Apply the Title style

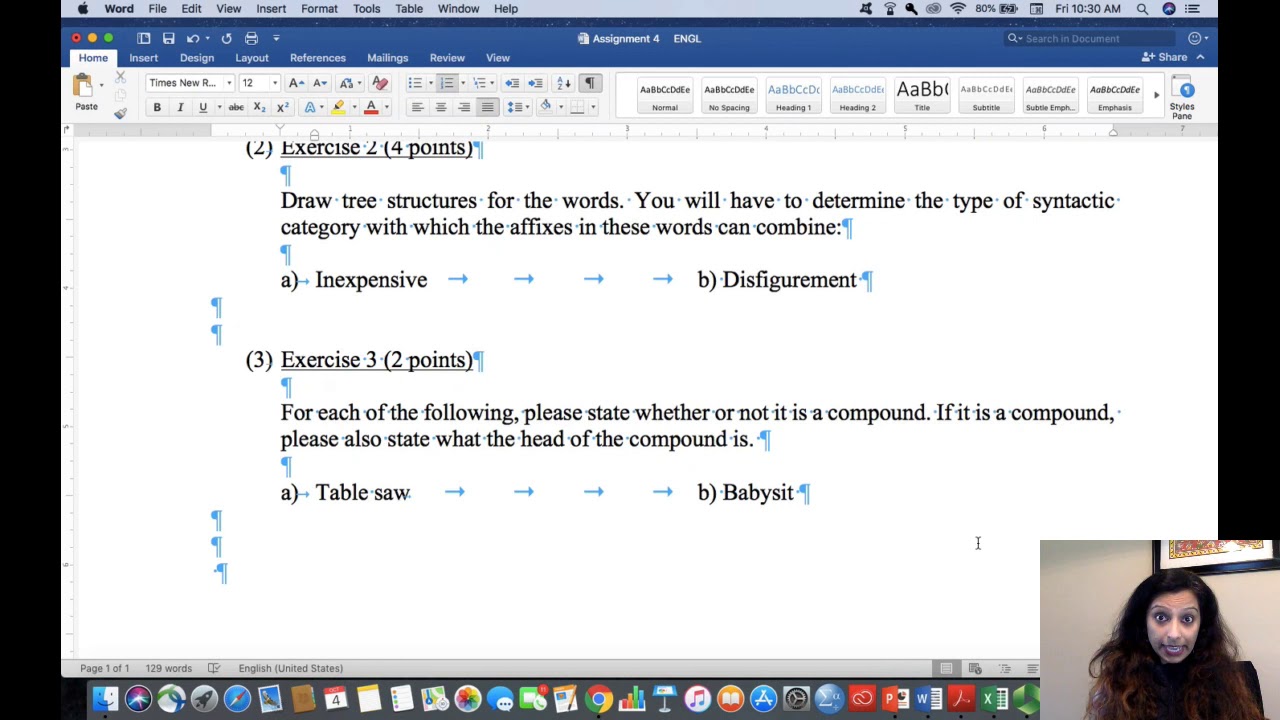coord(922,96)
